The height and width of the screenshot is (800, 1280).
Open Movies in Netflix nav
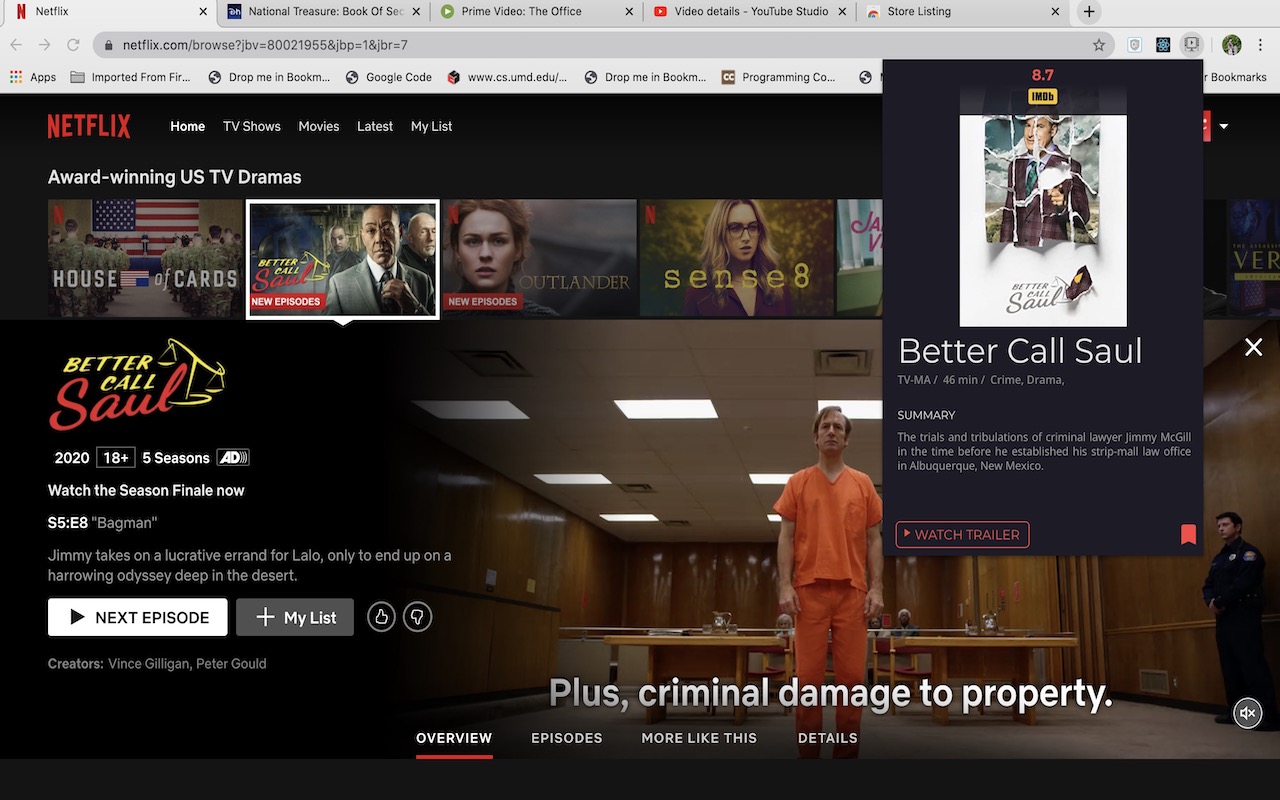point(319,126)
